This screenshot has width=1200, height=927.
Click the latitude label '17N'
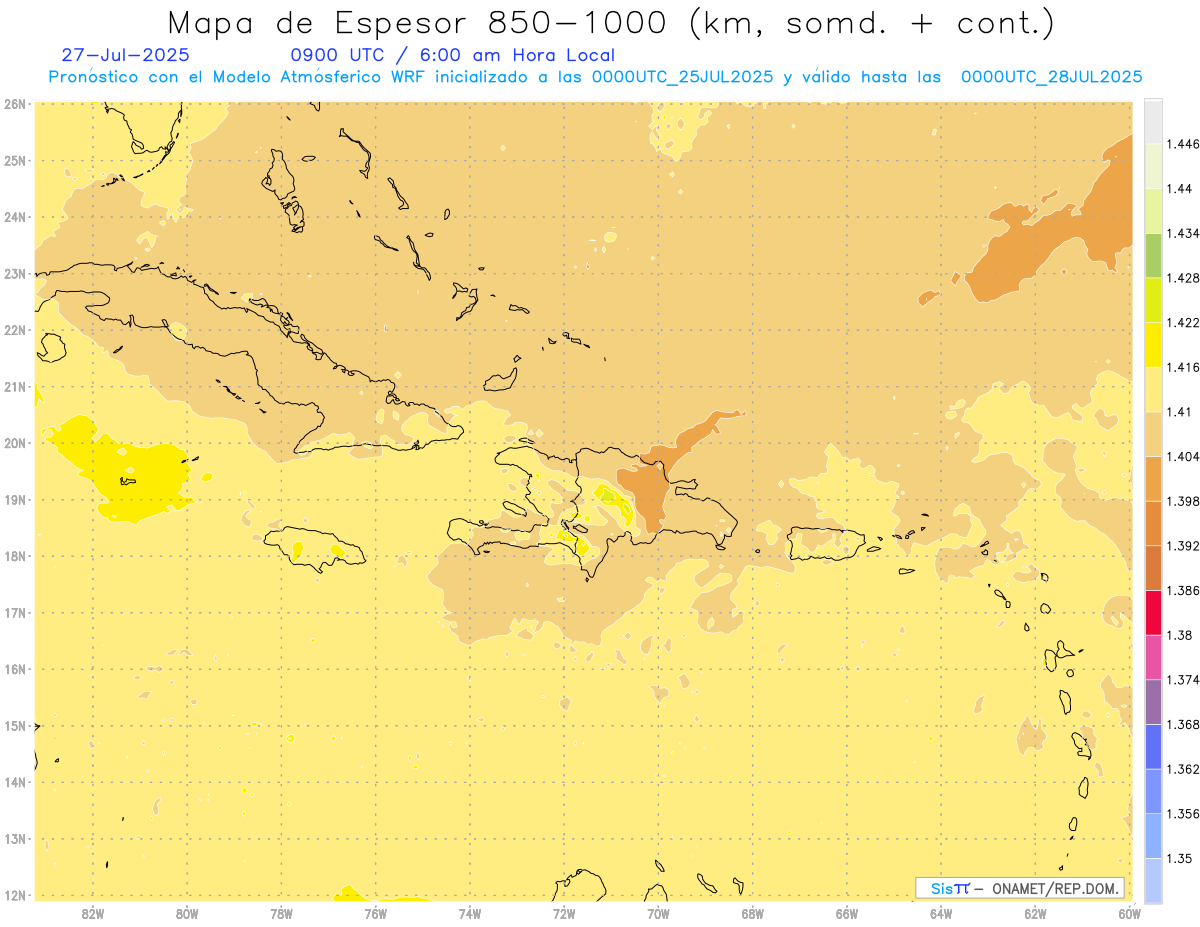click(x=15, y=612)
